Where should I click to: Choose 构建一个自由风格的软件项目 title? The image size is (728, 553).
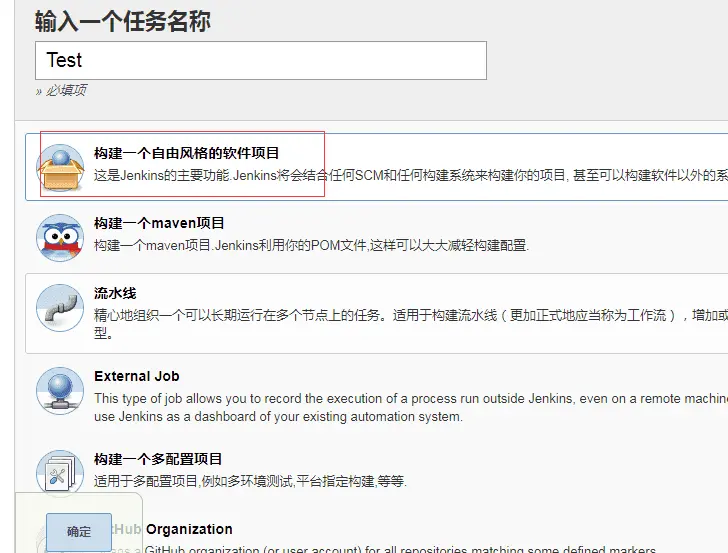point(186,153)
